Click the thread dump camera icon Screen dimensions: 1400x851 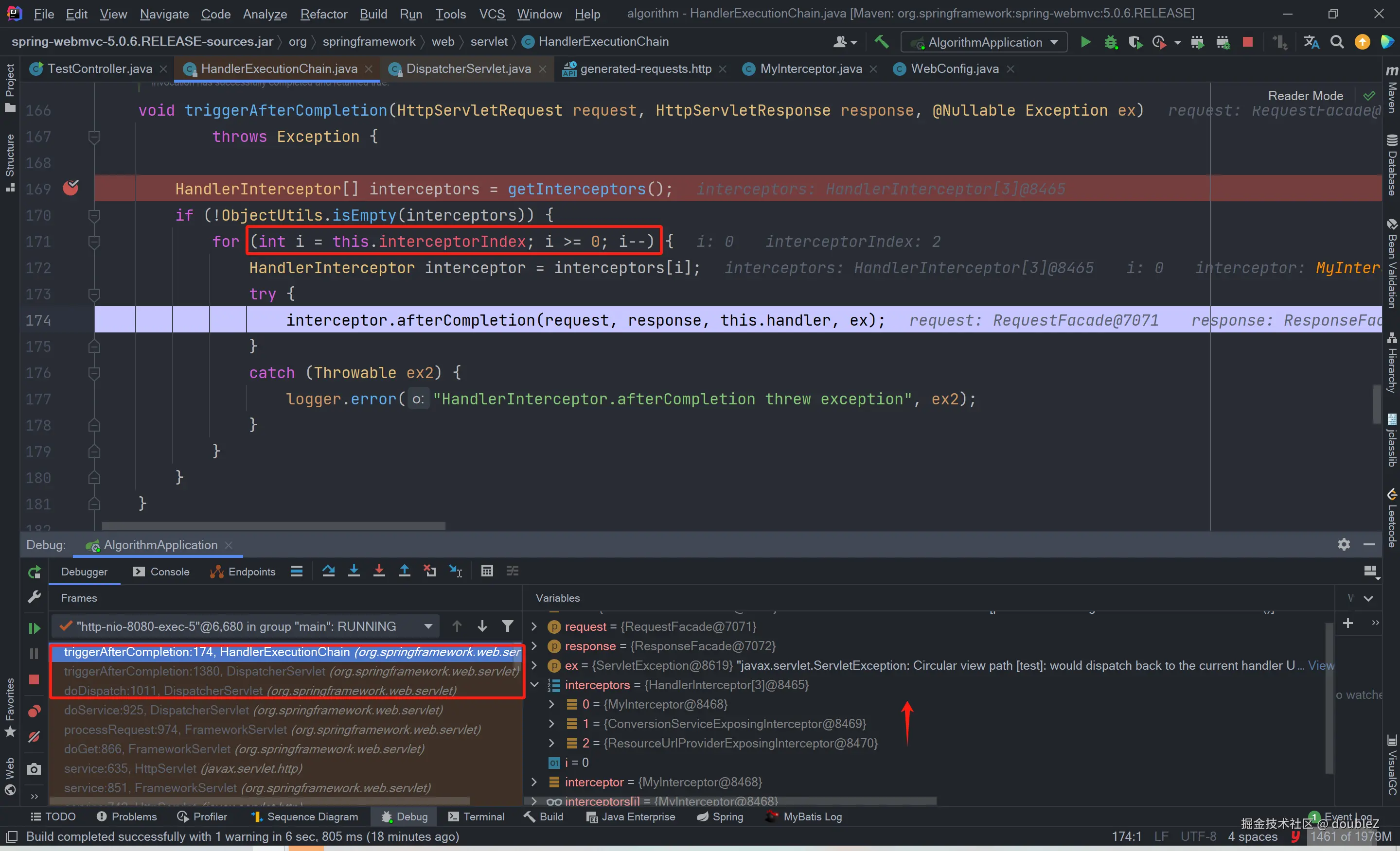click(x=34, y=769)
